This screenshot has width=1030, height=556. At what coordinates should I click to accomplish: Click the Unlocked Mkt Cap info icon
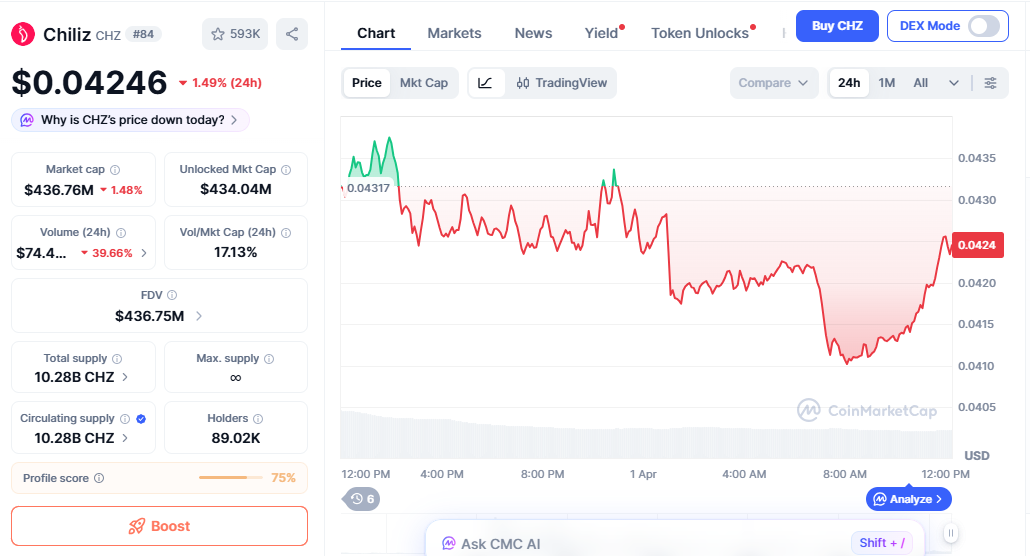tap(286, 170)
